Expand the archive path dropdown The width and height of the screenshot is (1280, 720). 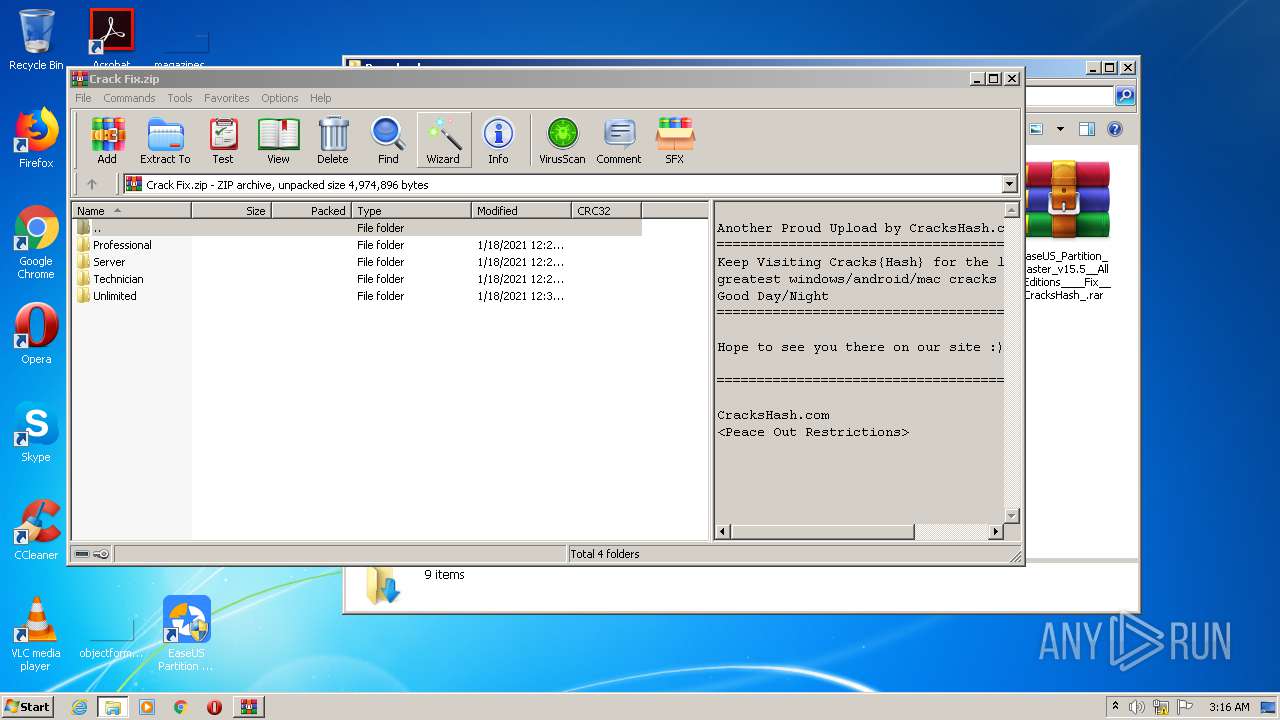point(1009,184)
